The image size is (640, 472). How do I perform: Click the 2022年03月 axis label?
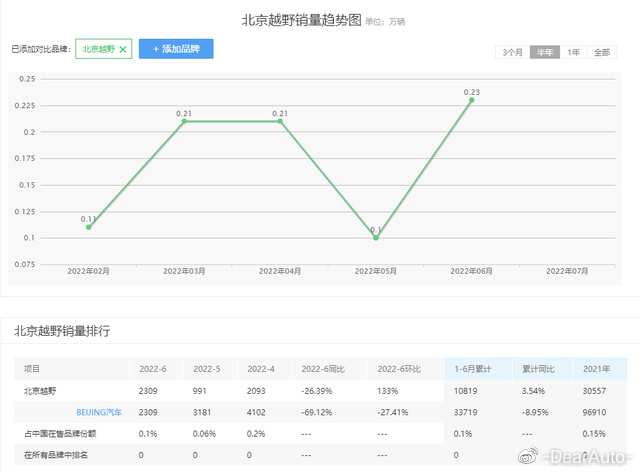pyautogui.click(x=184, y=271)
